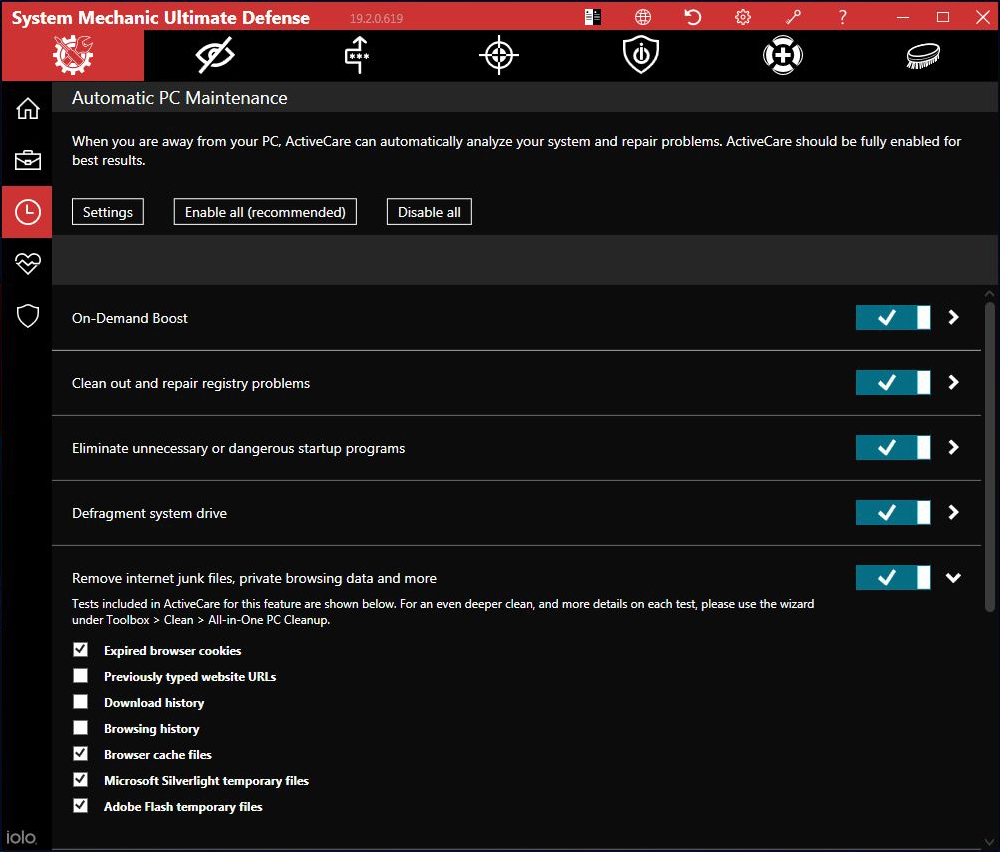Viewport: 1000px width, 852px height.
Task: Click scrollbar up arrow at top
Action: (x=990, y=294)
